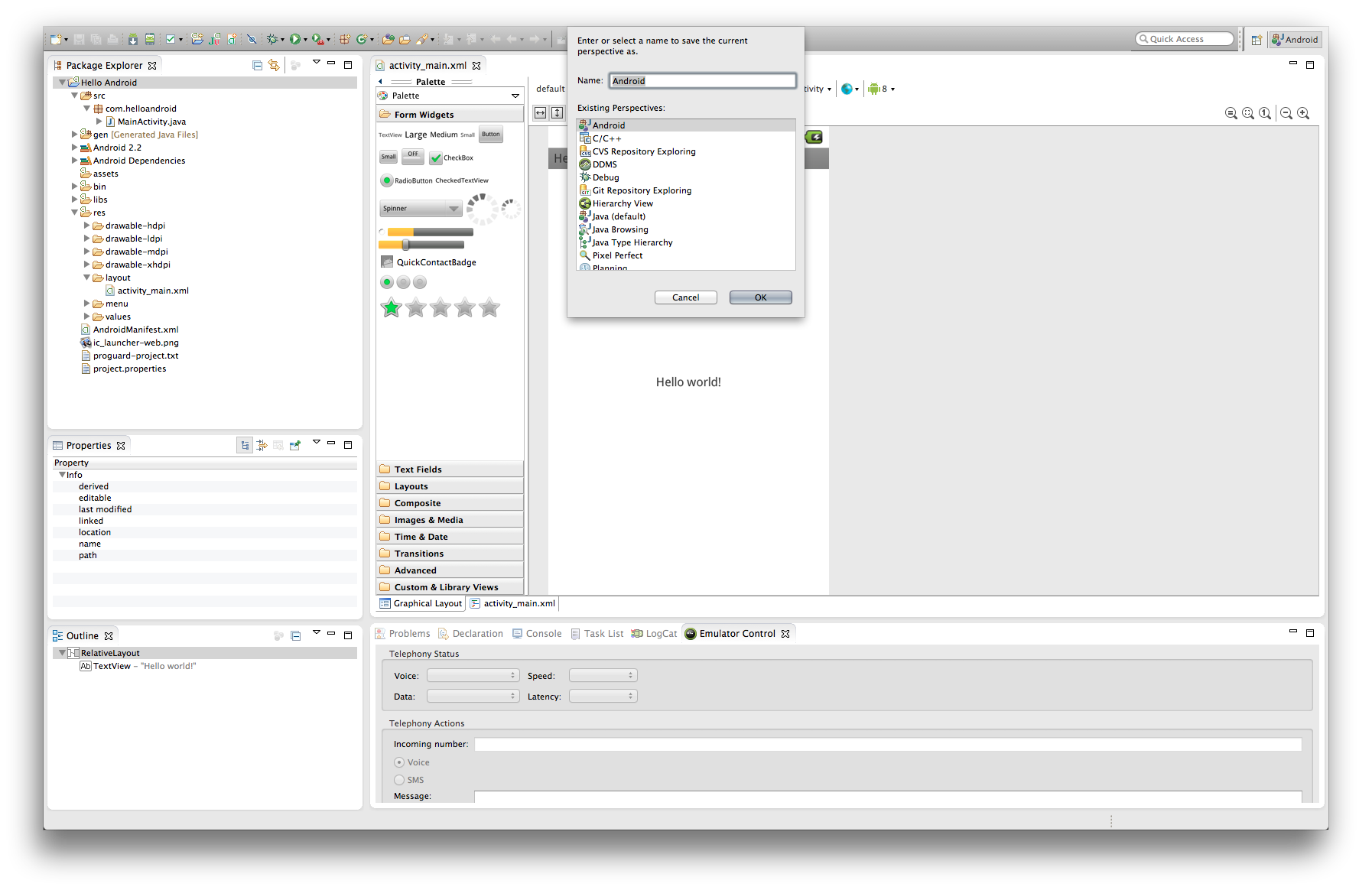Click the New Java Package icon
This screenshot has width=1372, height=890.
(x=345, y=39)
